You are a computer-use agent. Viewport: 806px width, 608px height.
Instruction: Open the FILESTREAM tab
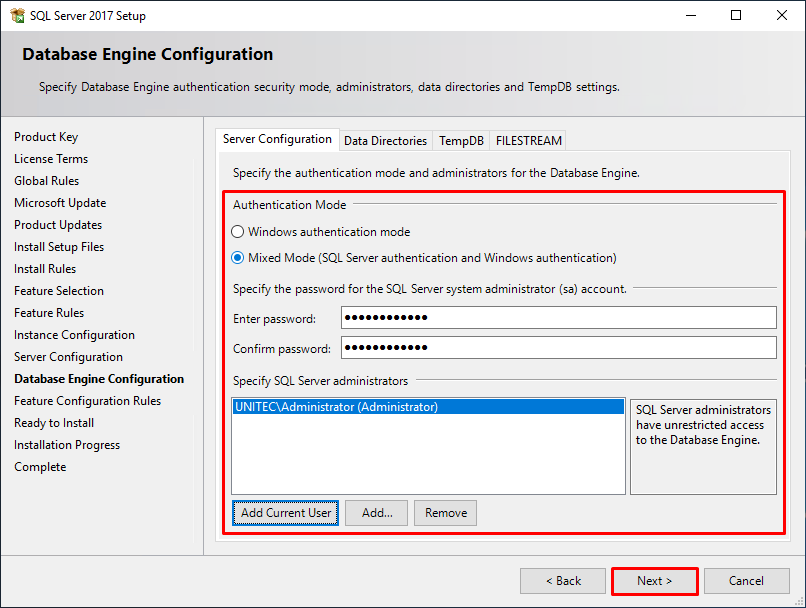[528, 140]
